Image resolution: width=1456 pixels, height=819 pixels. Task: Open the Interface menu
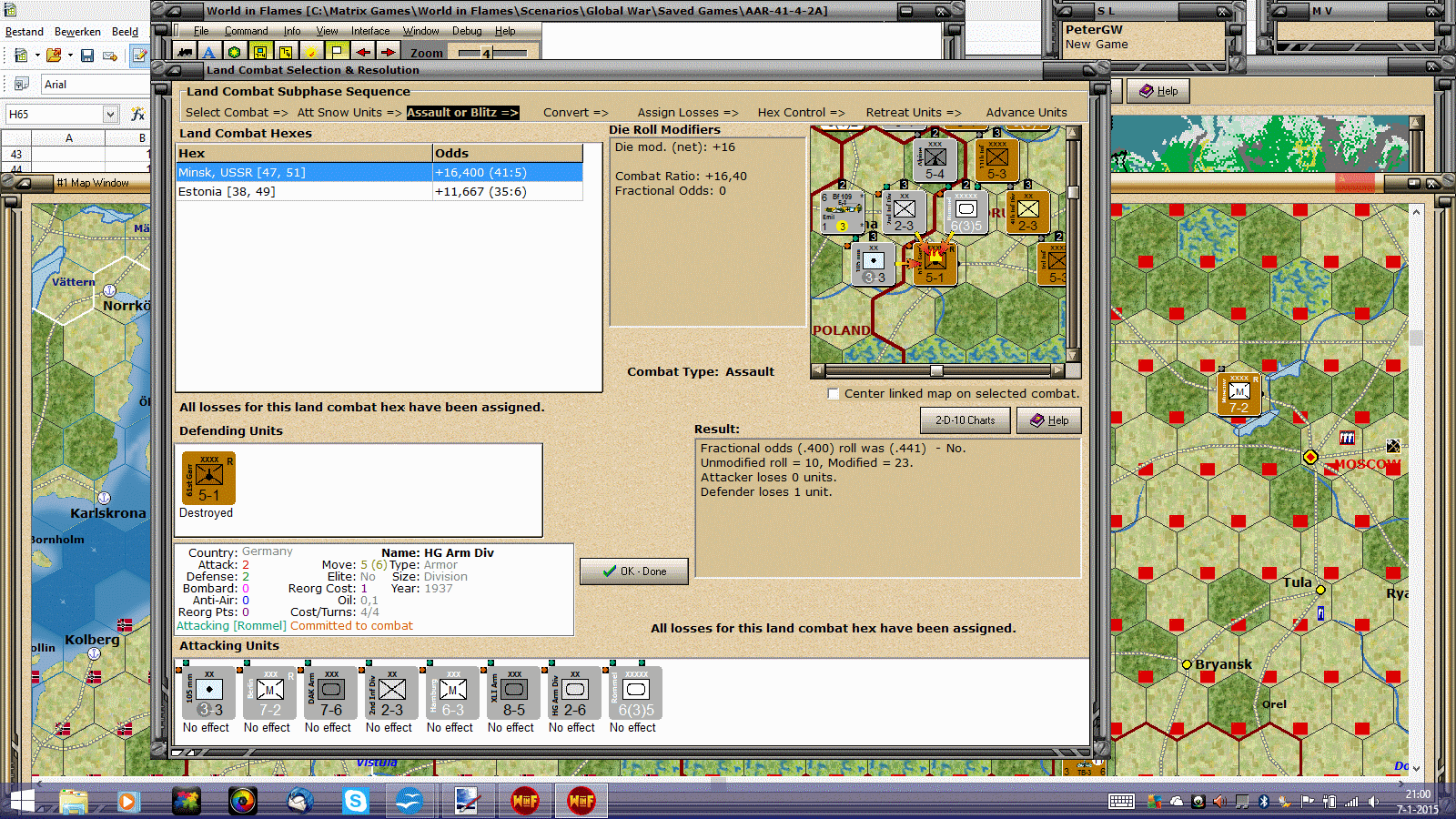[x=370, y=31]
